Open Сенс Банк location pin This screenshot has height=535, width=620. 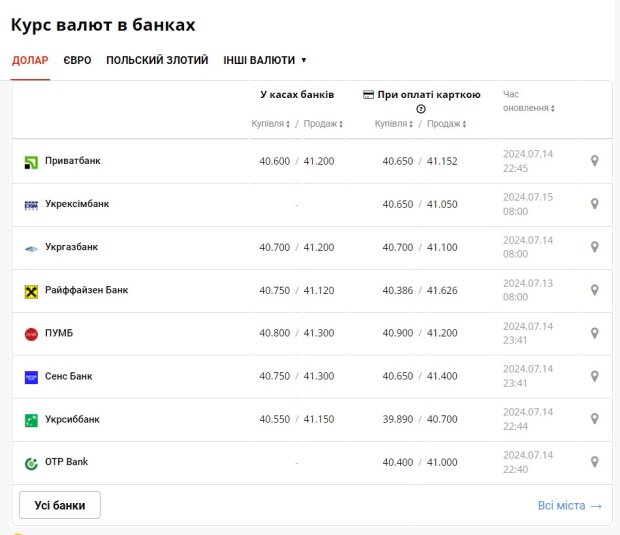[x=594, y=376]
